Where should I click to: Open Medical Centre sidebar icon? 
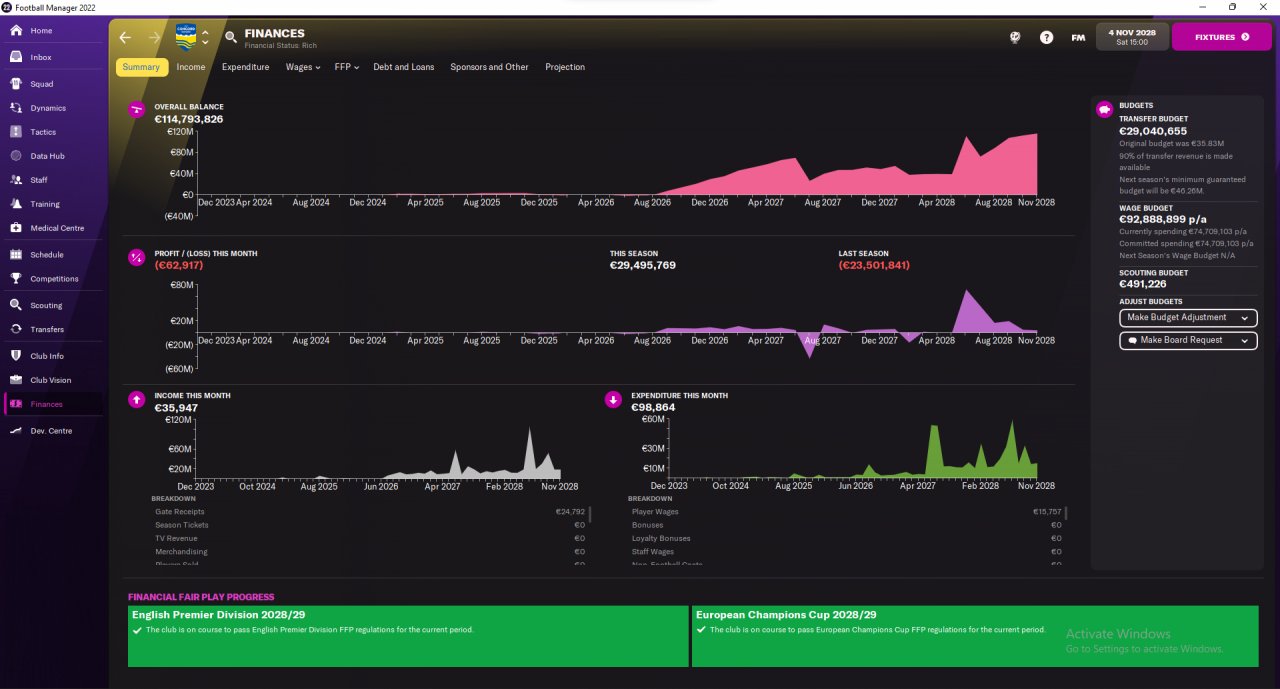pyautogui.click(x=16, y=228)
